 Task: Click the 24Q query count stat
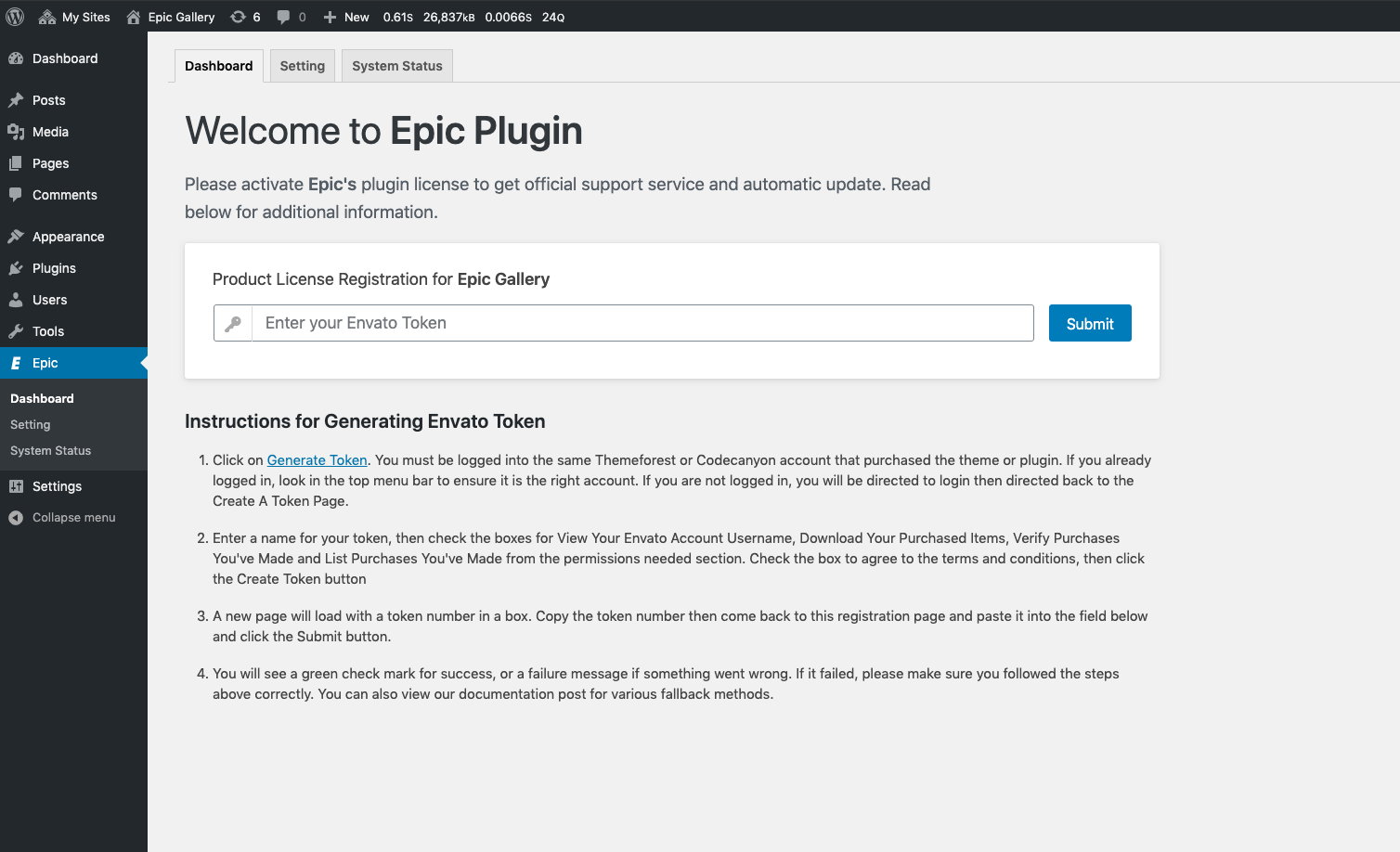[553, 17]
